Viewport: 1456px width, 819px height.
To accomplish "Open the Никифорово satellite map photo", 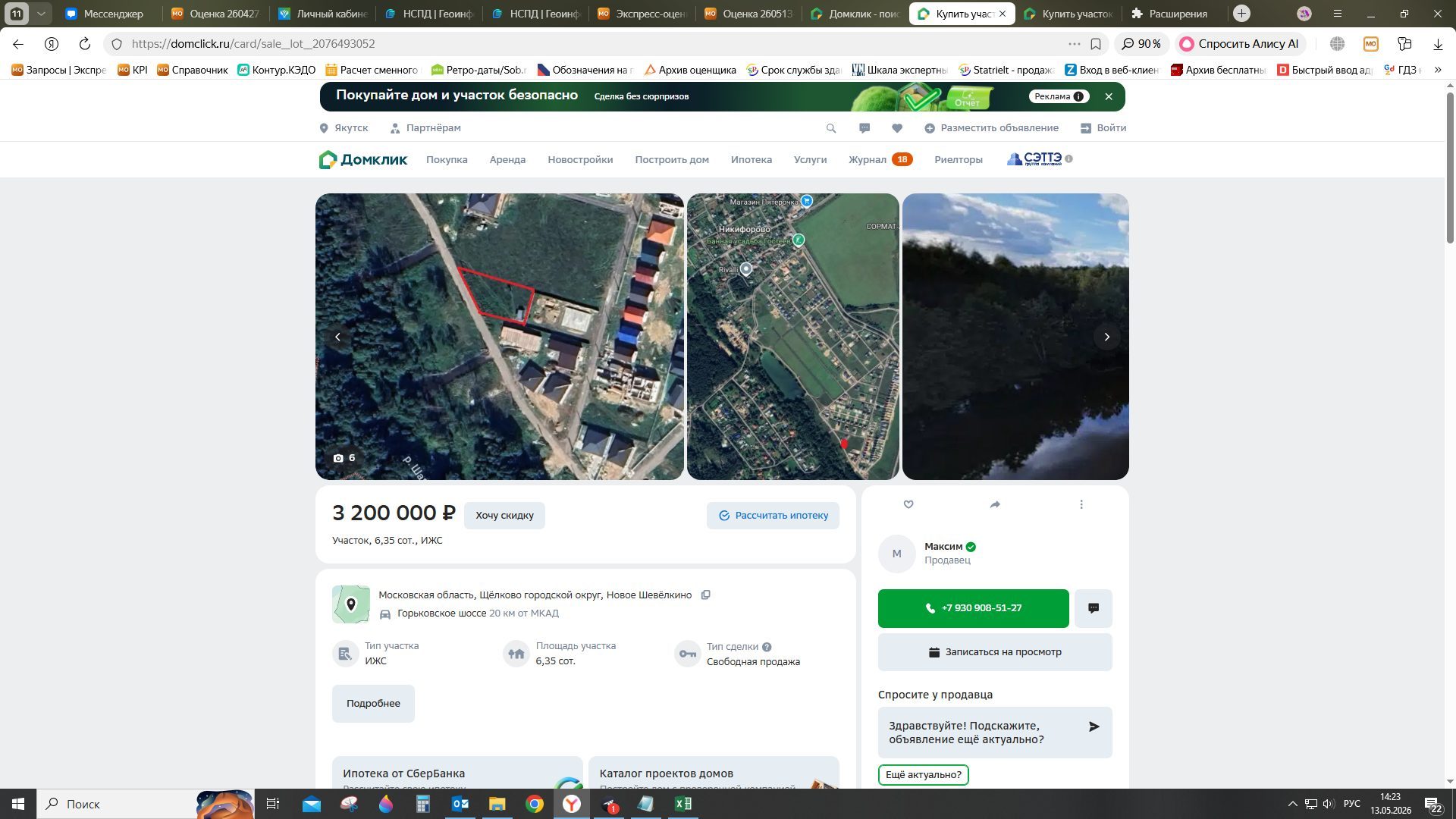I will tap(793, 337).
